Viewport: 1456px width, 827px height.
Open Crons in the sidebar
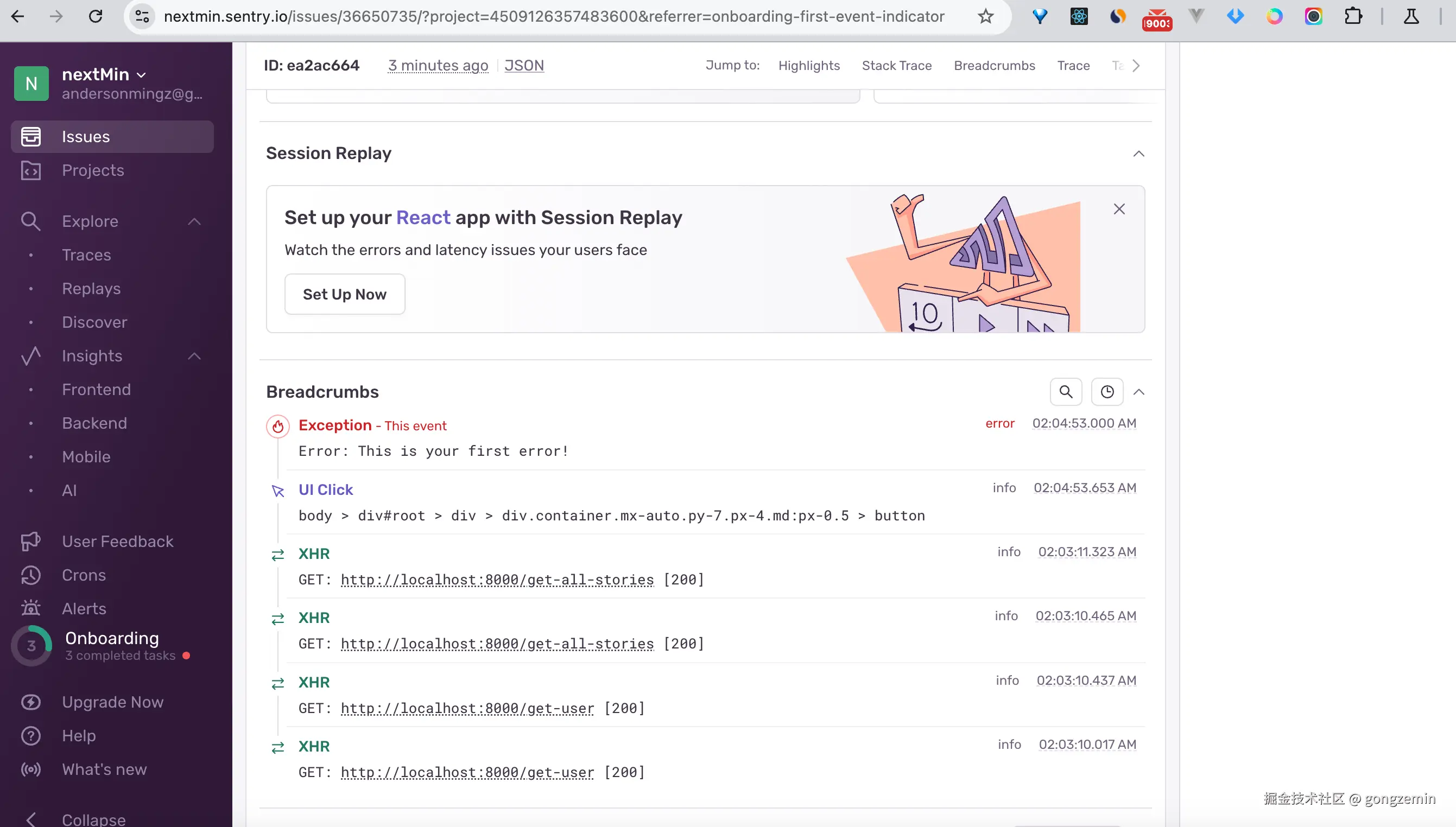(84, 575)
